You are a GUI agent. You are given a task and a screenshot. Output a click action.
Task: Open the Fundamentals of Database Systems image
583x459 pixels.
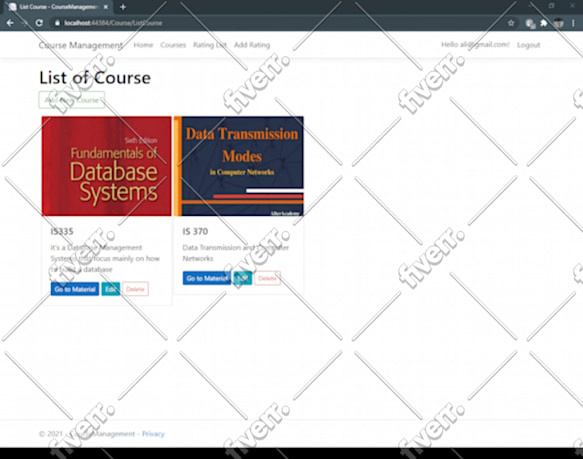[x=106, y=166]
